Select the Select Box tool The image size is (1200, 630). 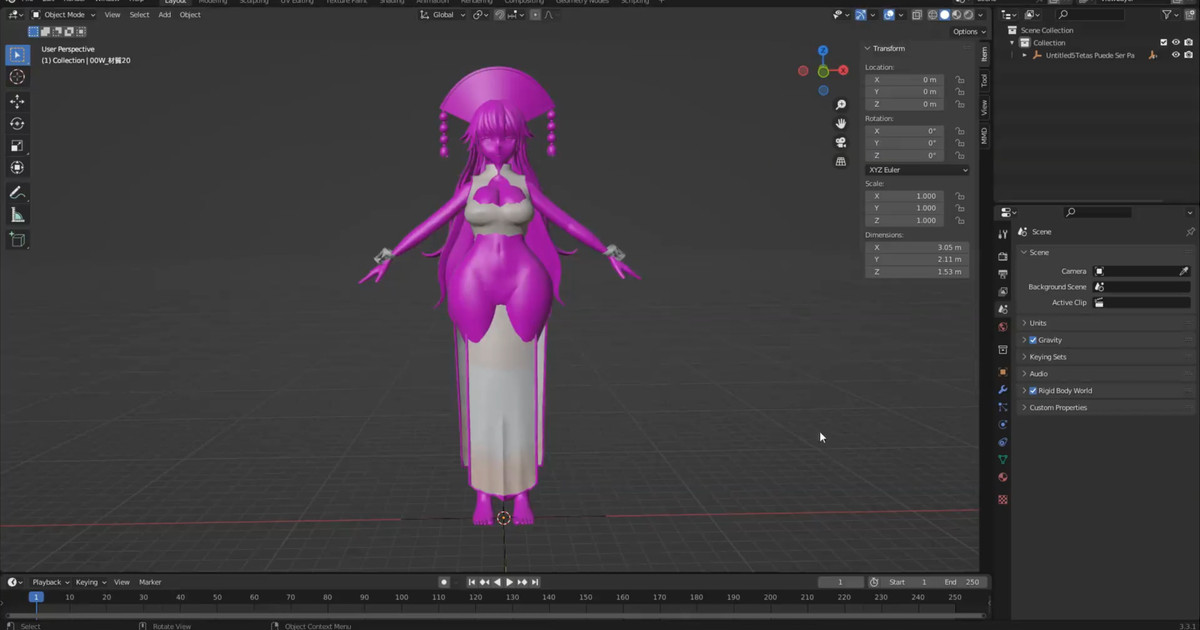click(x=17, y=54)
